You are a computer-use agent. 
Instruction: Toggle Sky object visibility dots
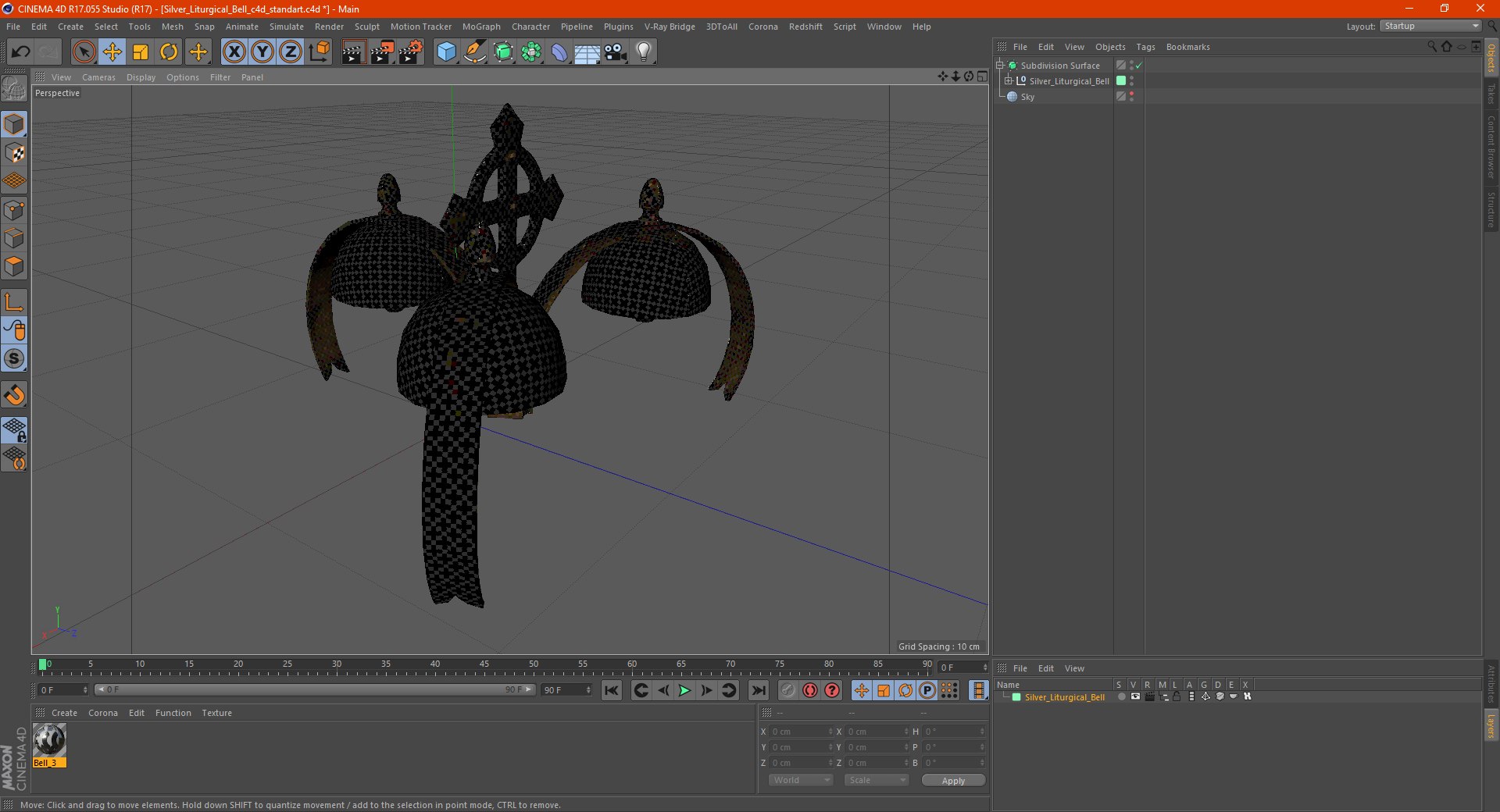pos(1131,97)
